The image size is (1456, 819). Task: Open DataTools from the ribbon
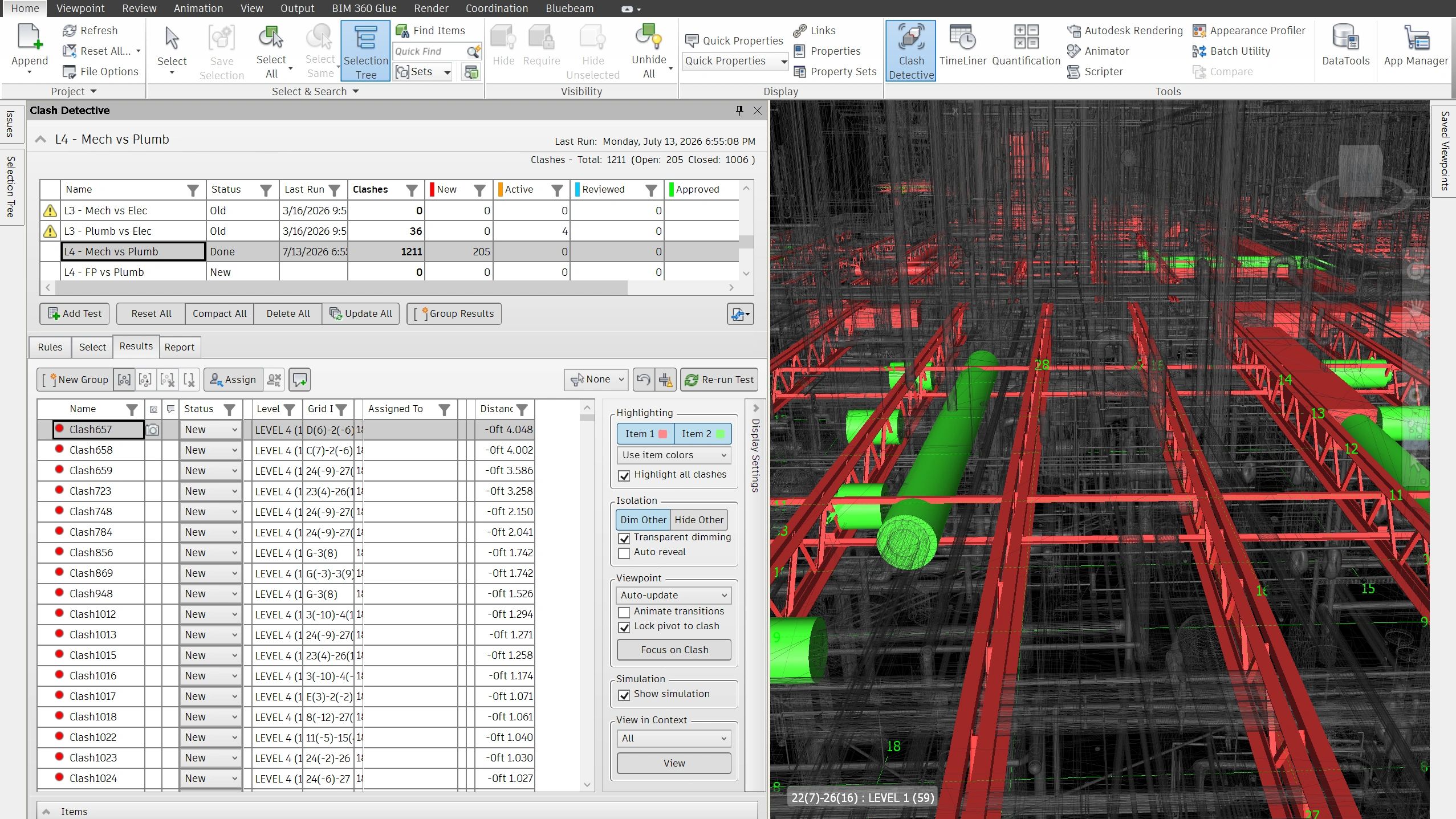click(1345, 46)
